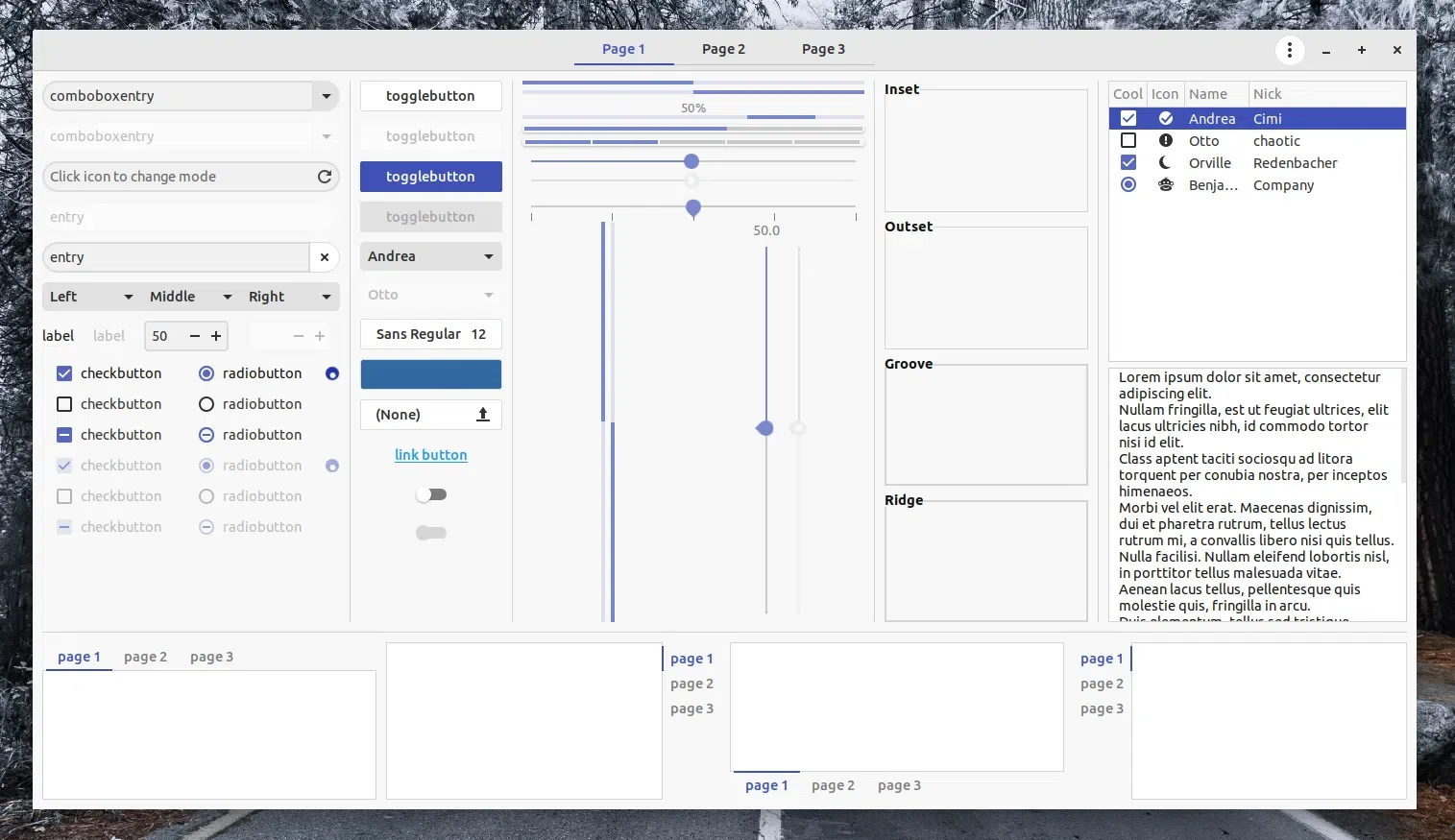Click the minus on the spin button with 50
The image size is (1455, 840).
(x=195, y=336)
